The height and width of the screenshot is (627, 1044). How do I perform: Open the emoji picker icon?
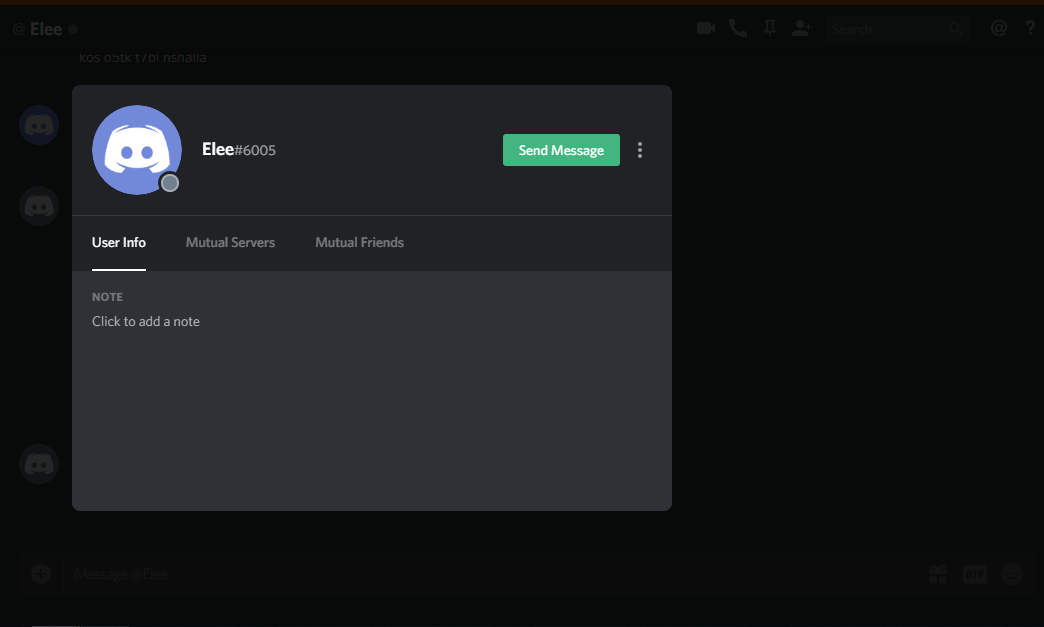click(1012, 574)
